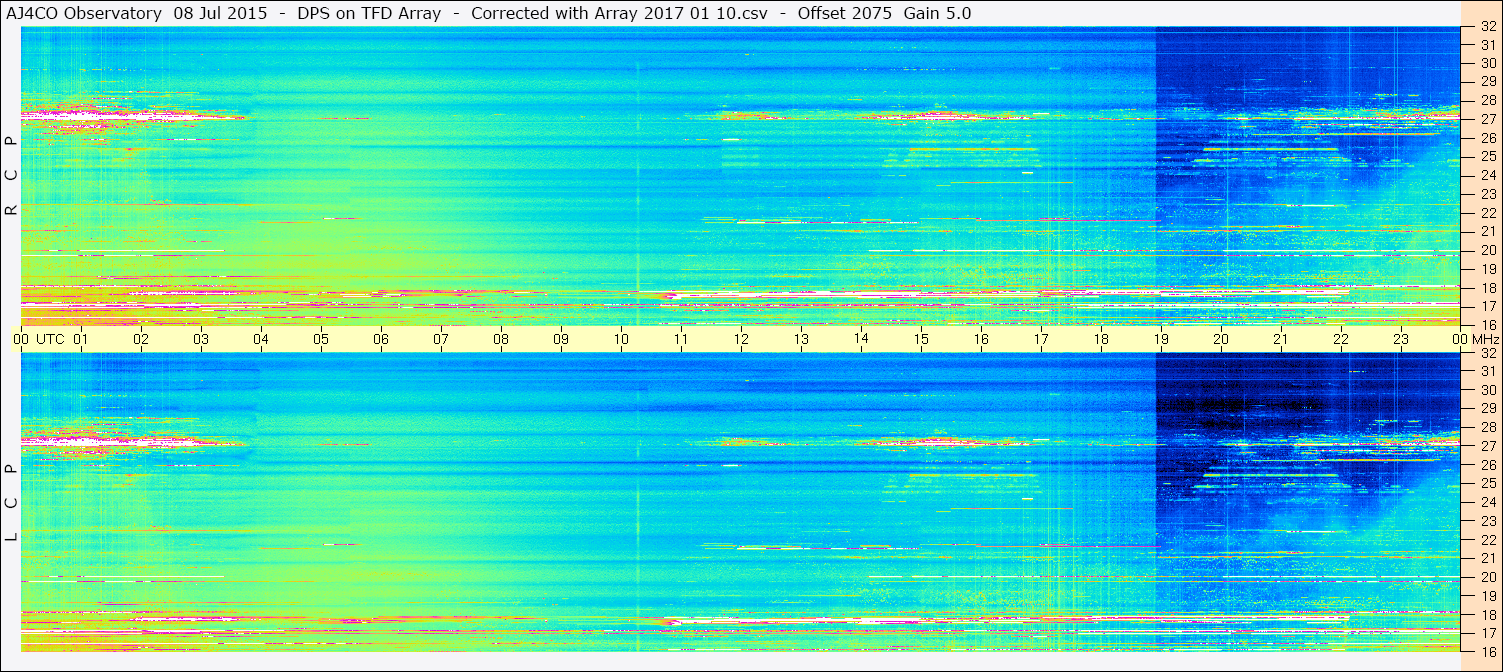Click hour marker 13 on time axis
The image size is (1503, 672).
801,339
